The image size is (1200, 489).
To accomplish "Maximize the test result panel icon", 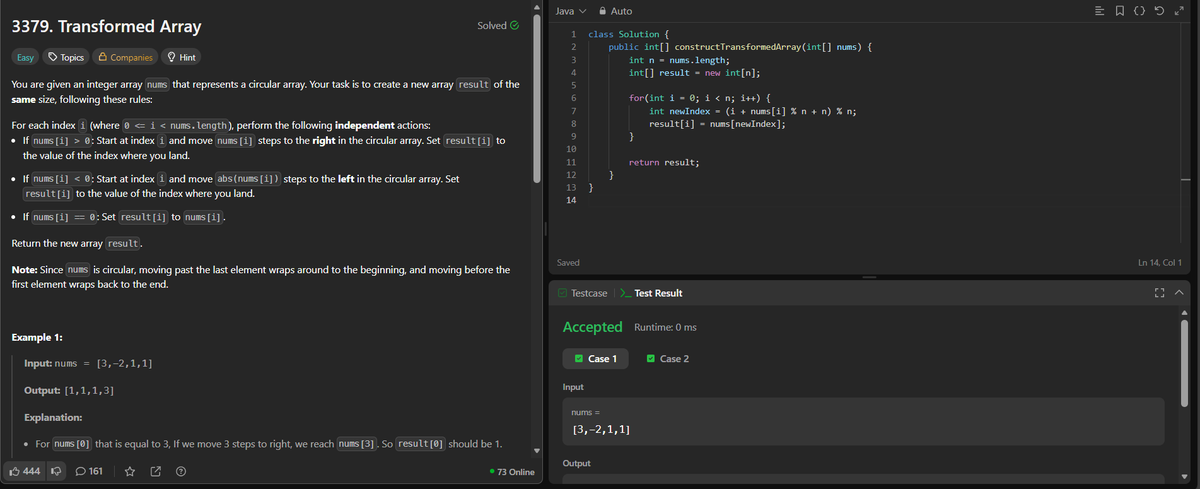I will pyautogui.click(x=1160, y=293).
